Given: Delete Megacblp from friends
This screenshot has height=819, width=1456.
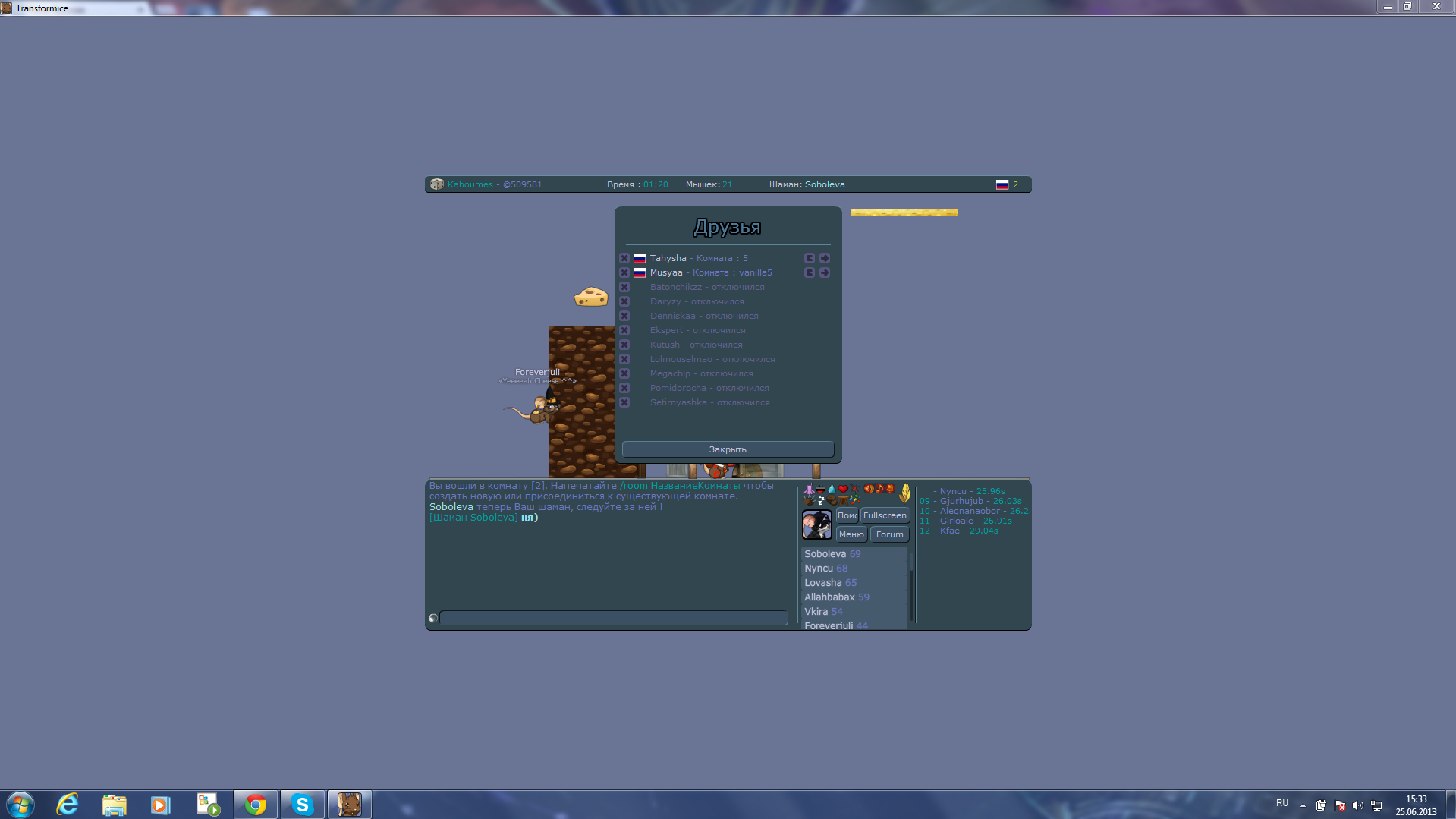Looking at the screenshot, I should [x=624, y=373].
